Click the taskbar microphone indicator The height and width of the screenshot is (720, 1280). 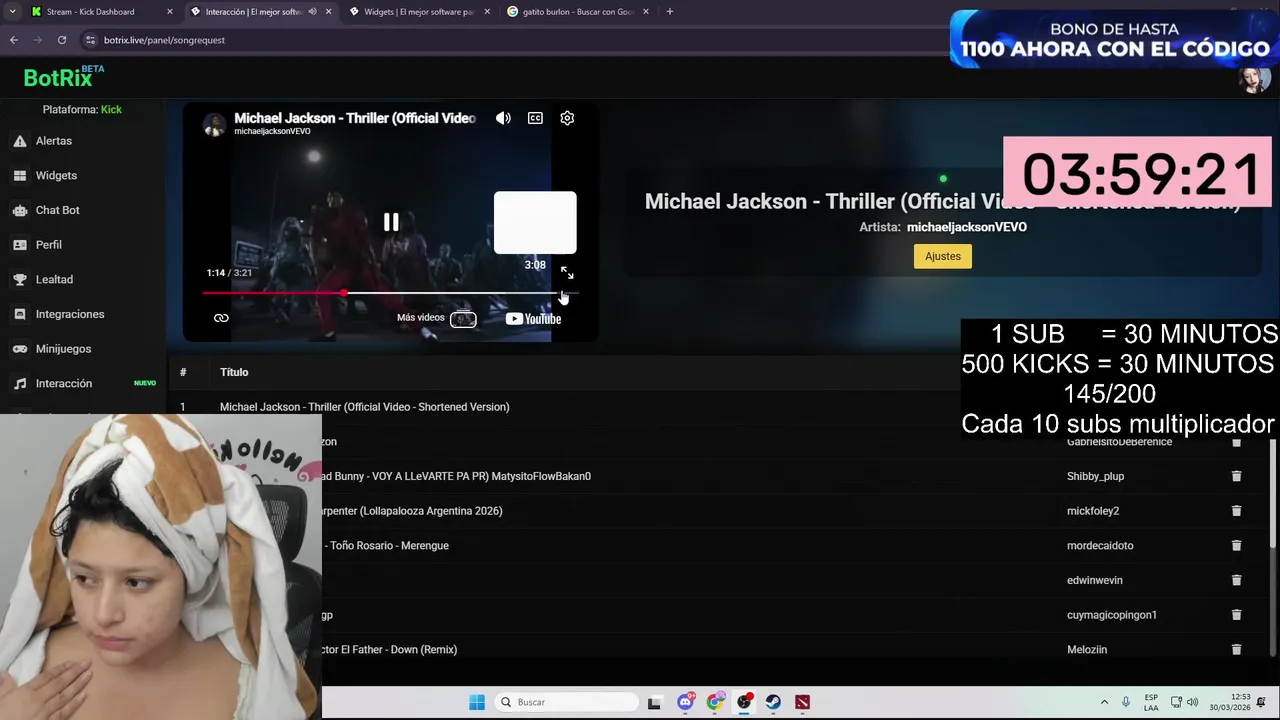[x=1126, y=702]
